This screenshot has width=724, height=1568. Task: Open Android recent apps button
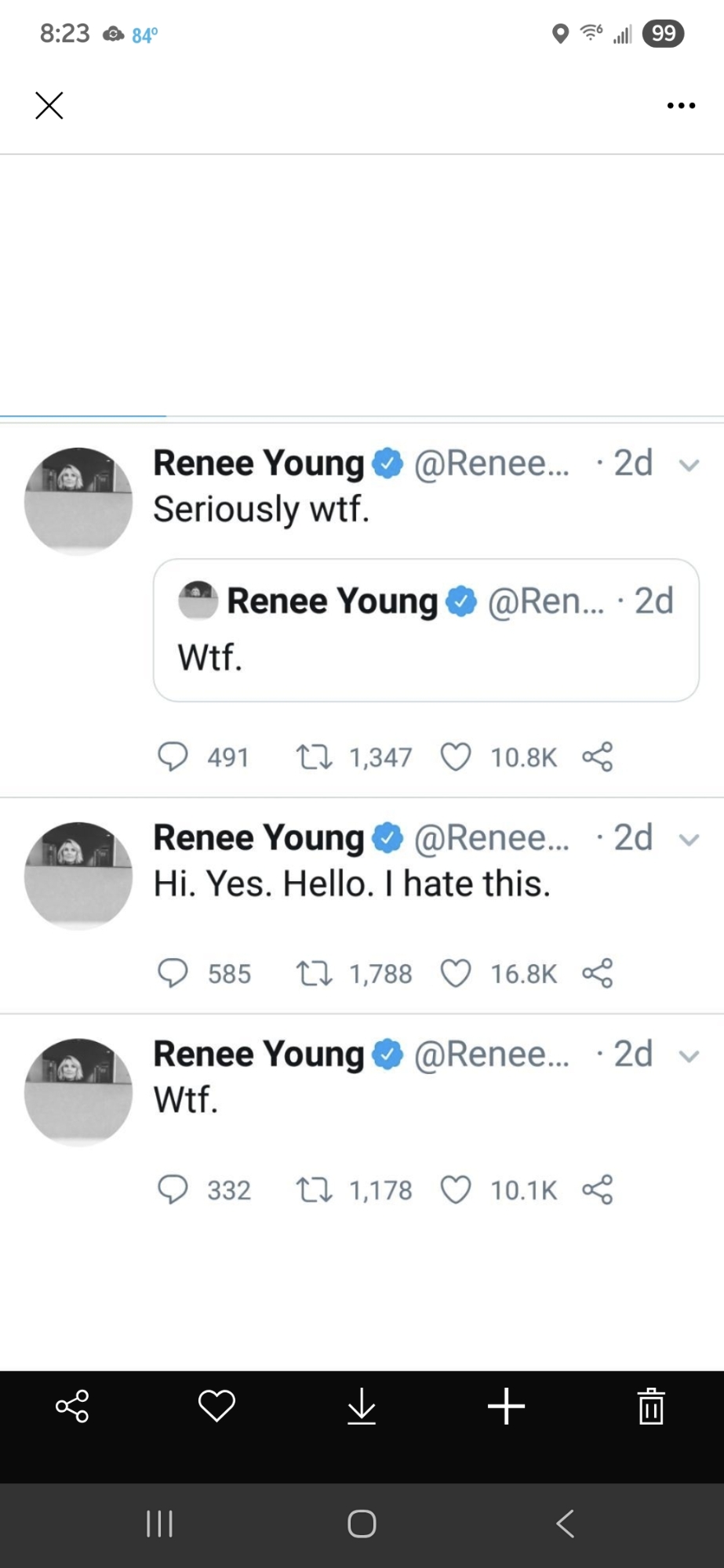tap(159, 1523)
